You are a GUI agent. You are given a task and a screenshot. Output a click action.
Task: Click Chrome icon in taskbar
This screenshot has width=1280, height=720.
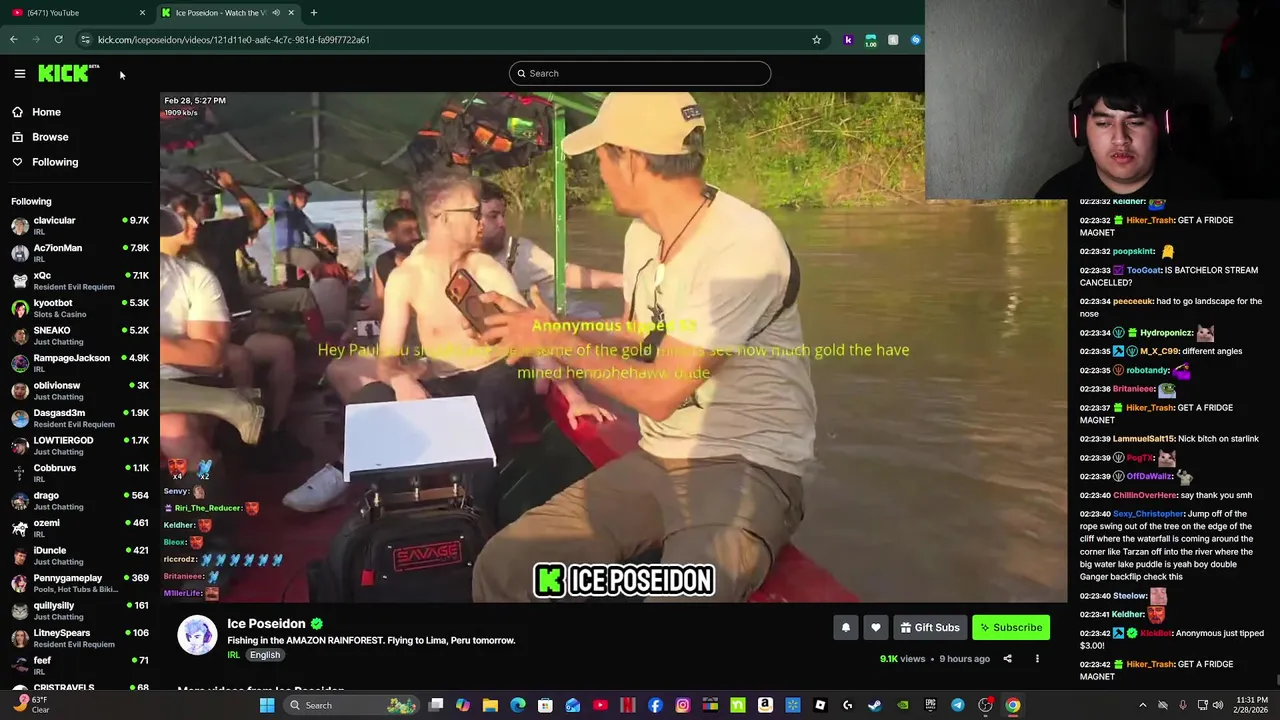[x=1013, y=705]
